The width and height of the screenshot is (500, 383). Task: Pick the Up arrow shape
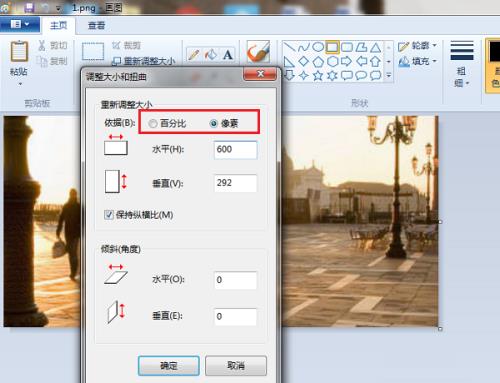(x=376, y=61)
